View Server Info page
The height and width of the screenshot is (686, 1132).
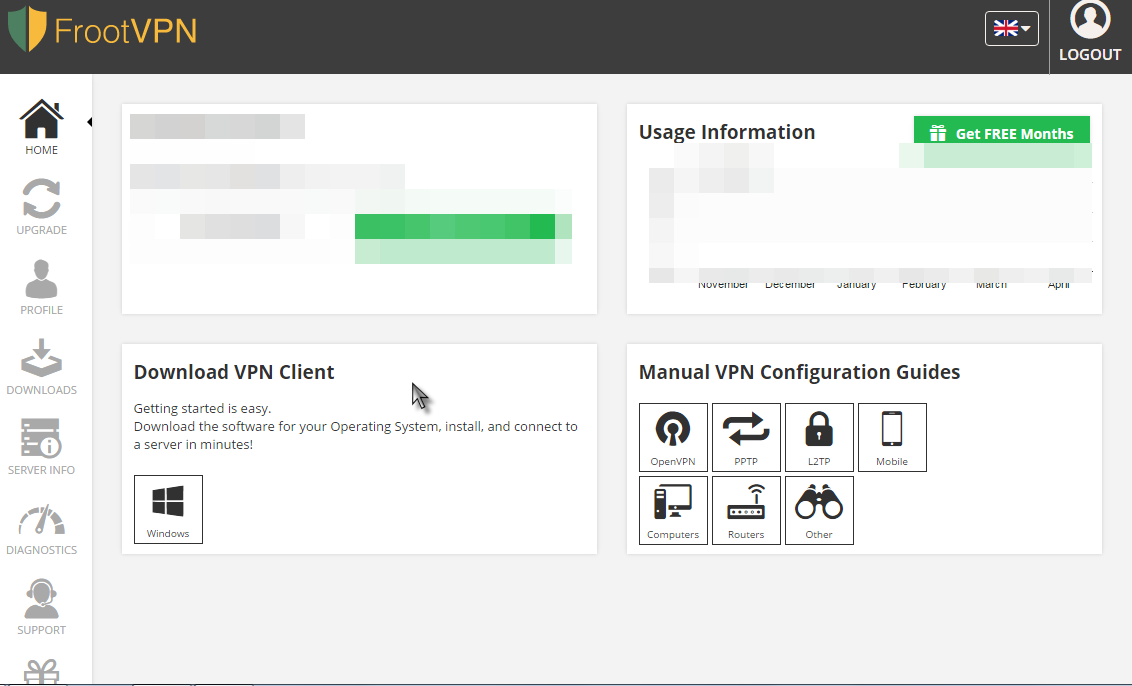[41, 447]
